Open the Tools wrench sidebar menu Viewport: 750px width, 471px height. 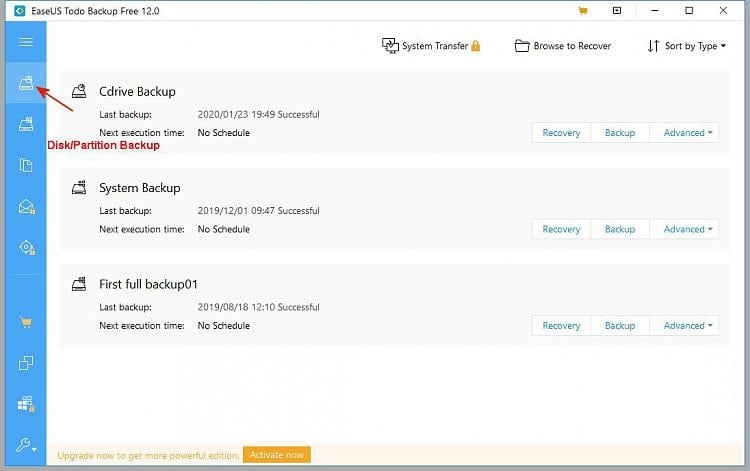[x=26, y=446]
